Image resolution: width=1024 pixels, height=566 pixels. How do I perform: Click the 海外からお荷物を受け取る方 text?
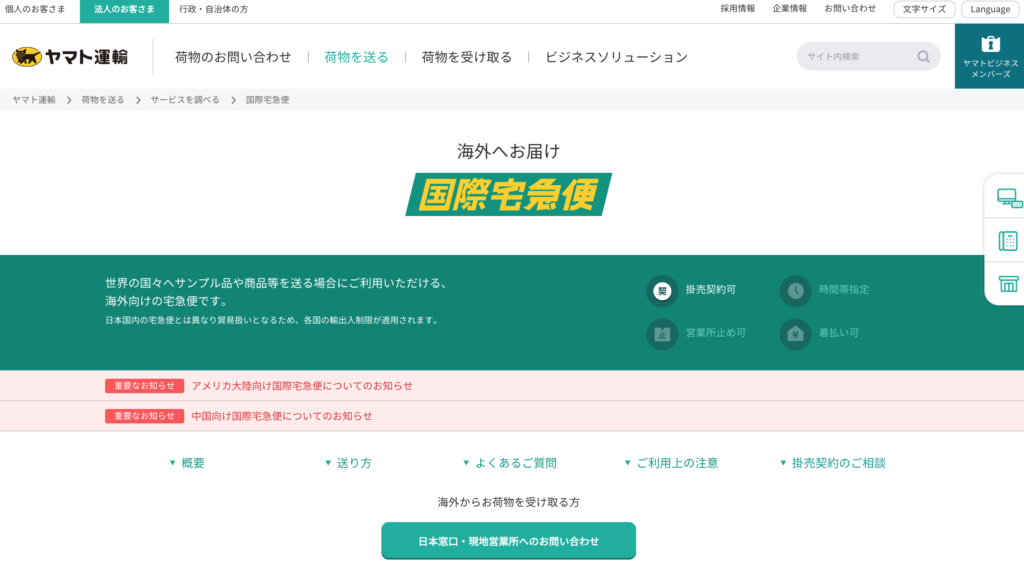[509, 502]
